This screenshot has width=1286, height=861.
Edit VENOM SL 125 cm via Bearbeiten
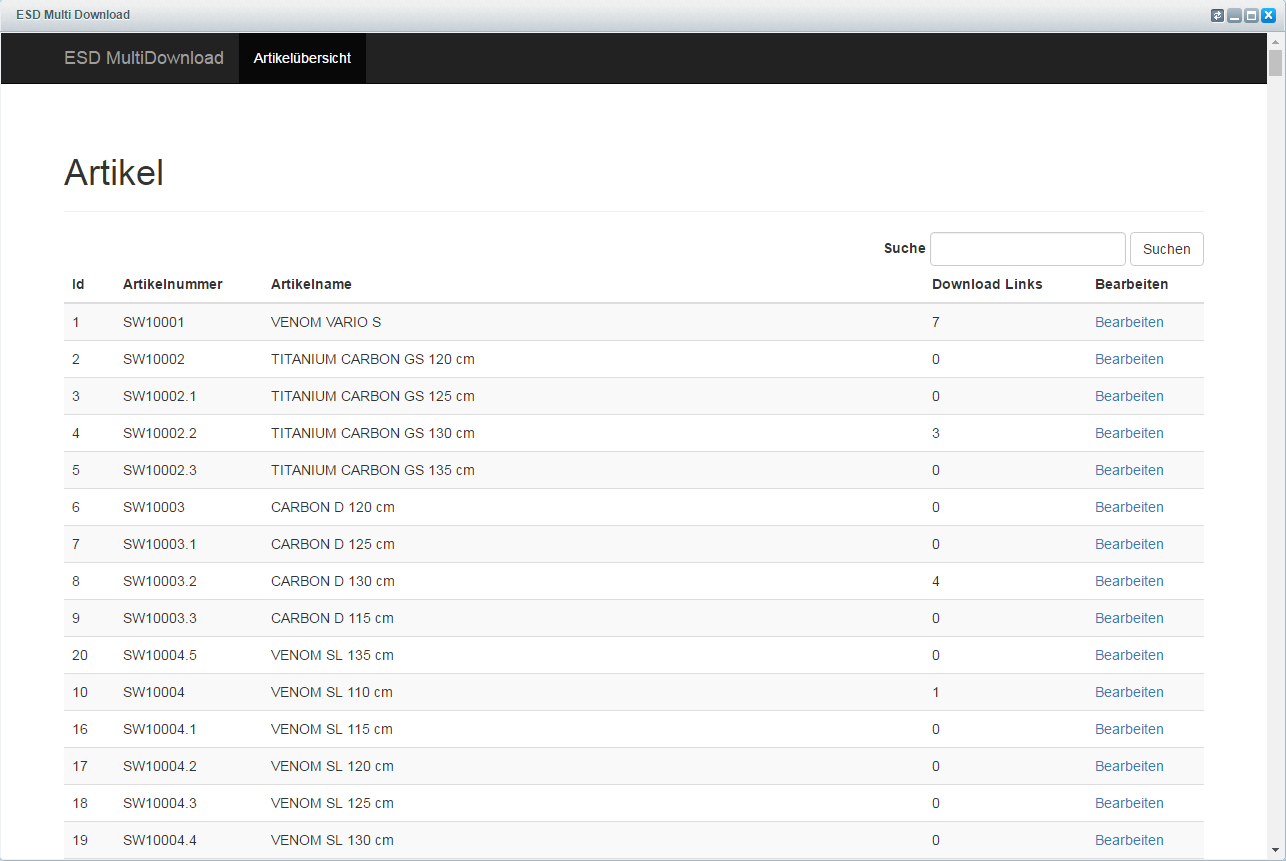tap(1129, 803)
